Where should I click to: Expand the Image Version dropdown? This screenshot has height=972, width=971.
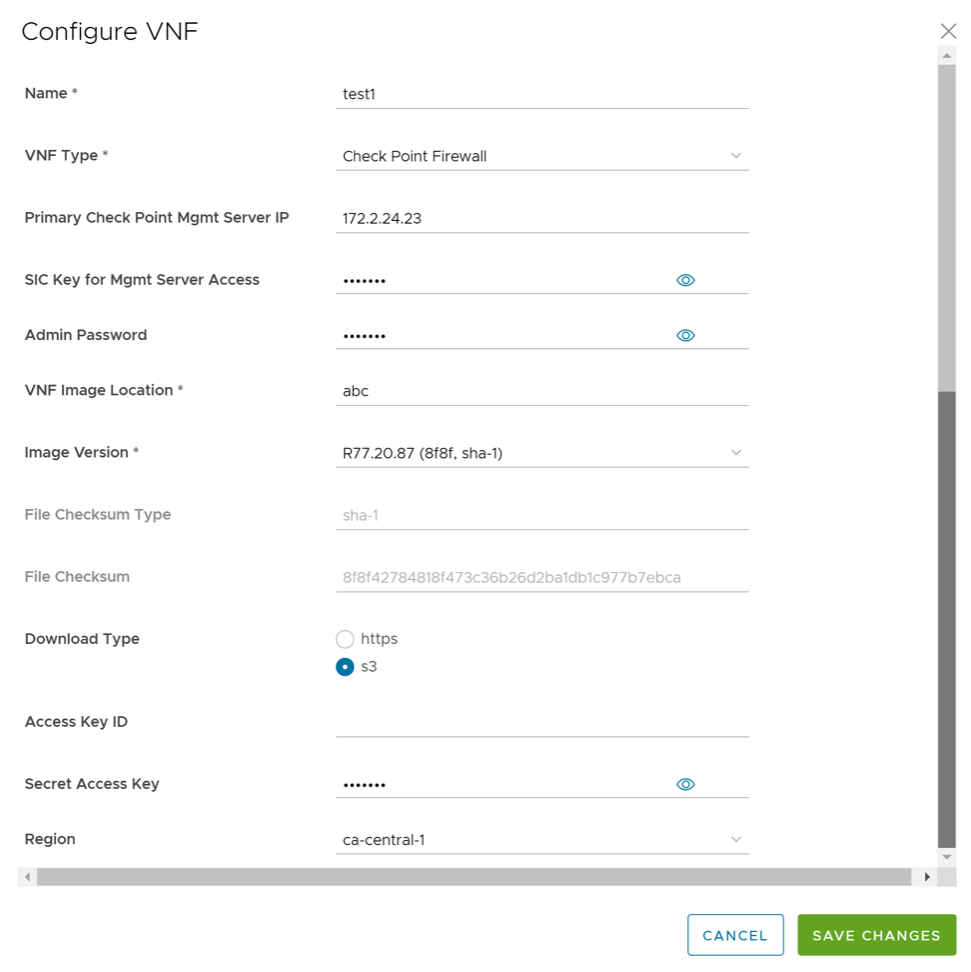(541, 453)
